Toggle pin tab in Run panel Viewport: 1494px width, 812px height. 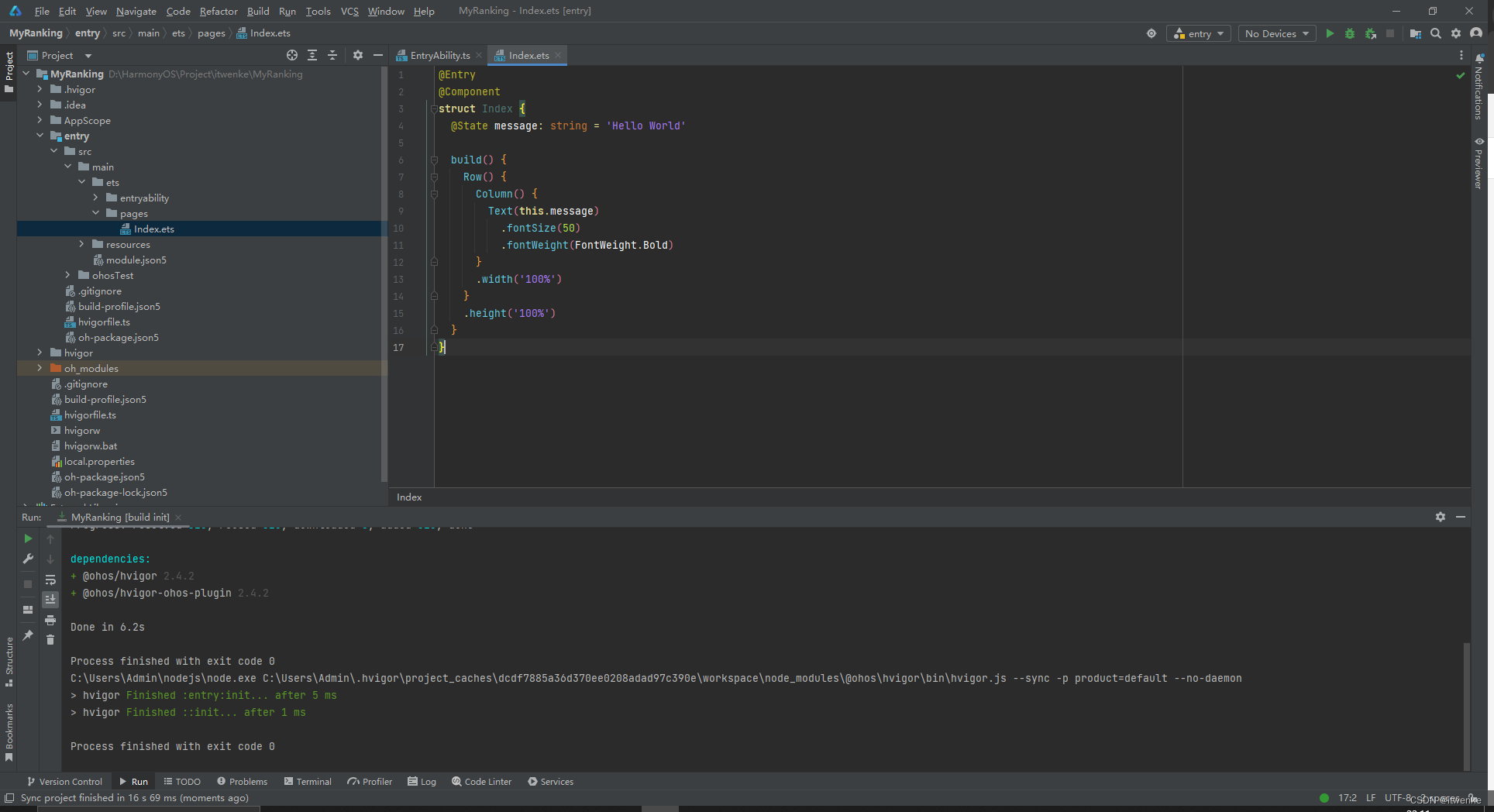pos(28,635)
